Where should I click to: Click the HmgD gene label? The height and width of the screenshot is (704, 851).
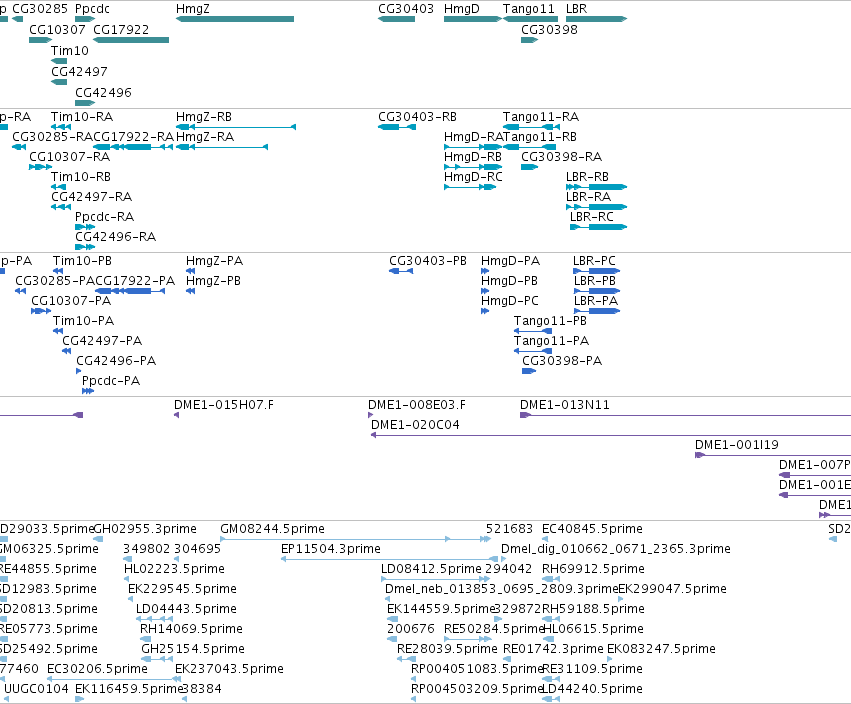462,9
